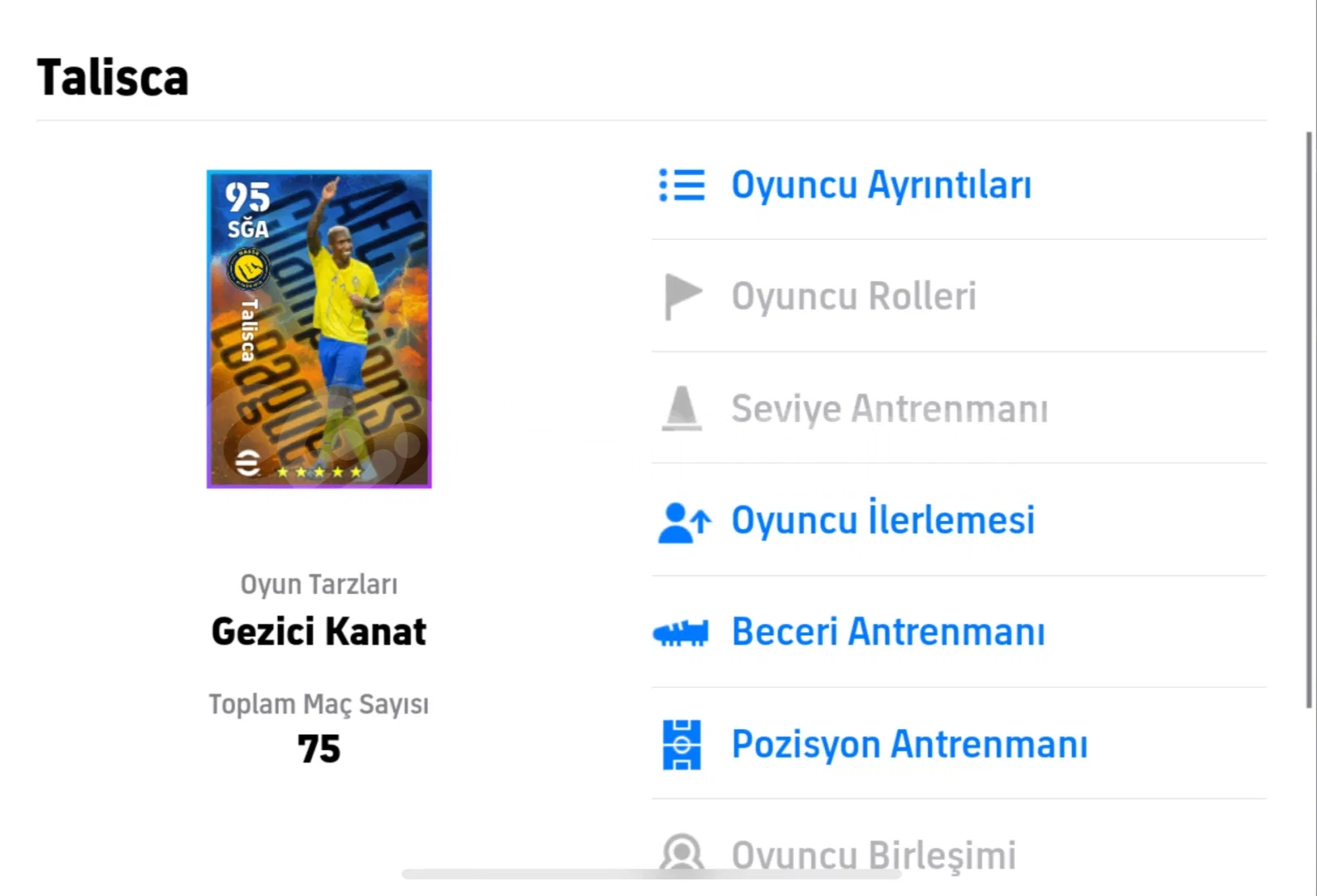
Task: Click the Gezici Kanat play style text
Action: click(x=319, y=631)
